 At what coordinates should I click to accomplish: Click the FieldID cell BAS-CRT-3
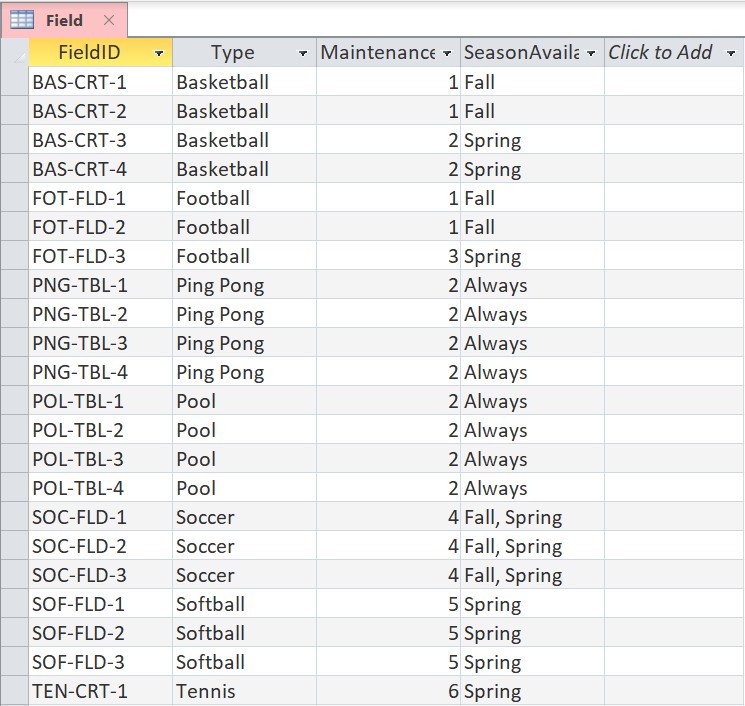tap(101, 140)
